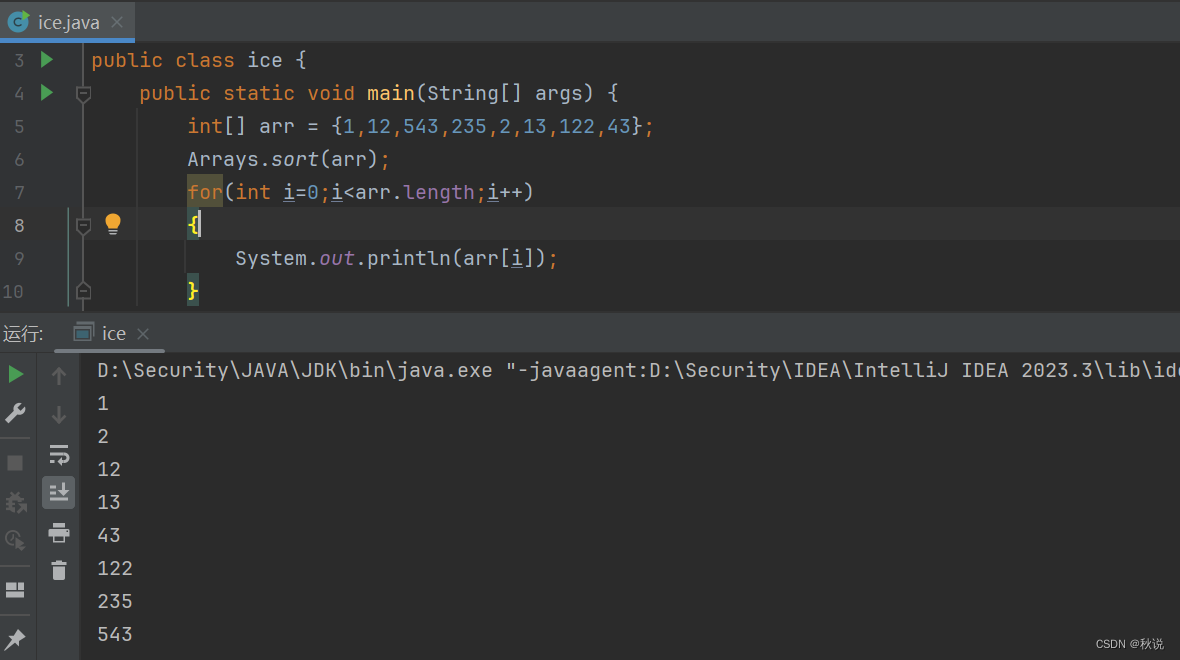The image size is (1180, 660).
Task: Collapse the main method fold marker on line 4
Action: click(x=84, y=93)
